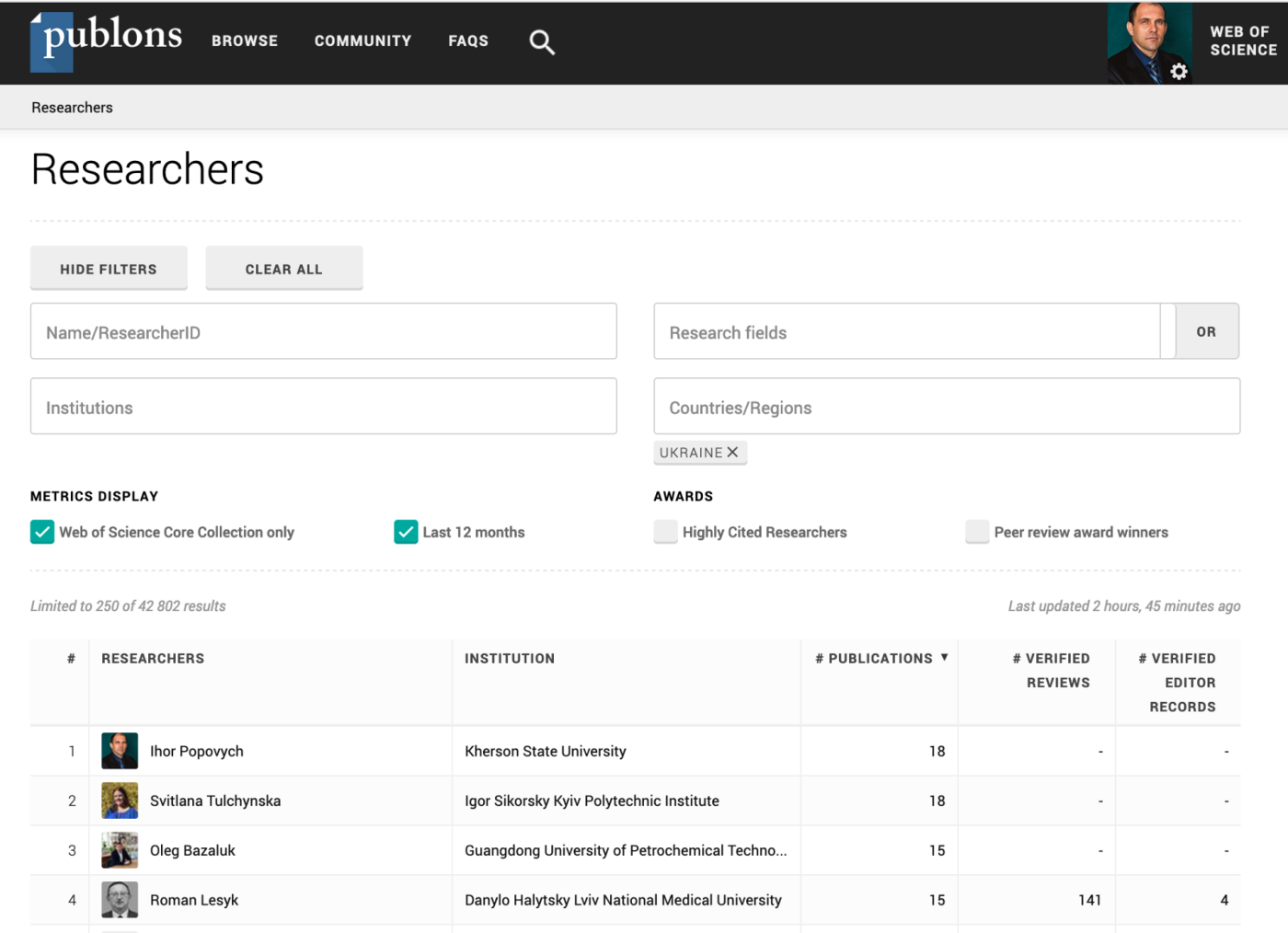This screenshot has width=1288, height=933.
Task: Open Web of Science link
Action: point(1243,41)
